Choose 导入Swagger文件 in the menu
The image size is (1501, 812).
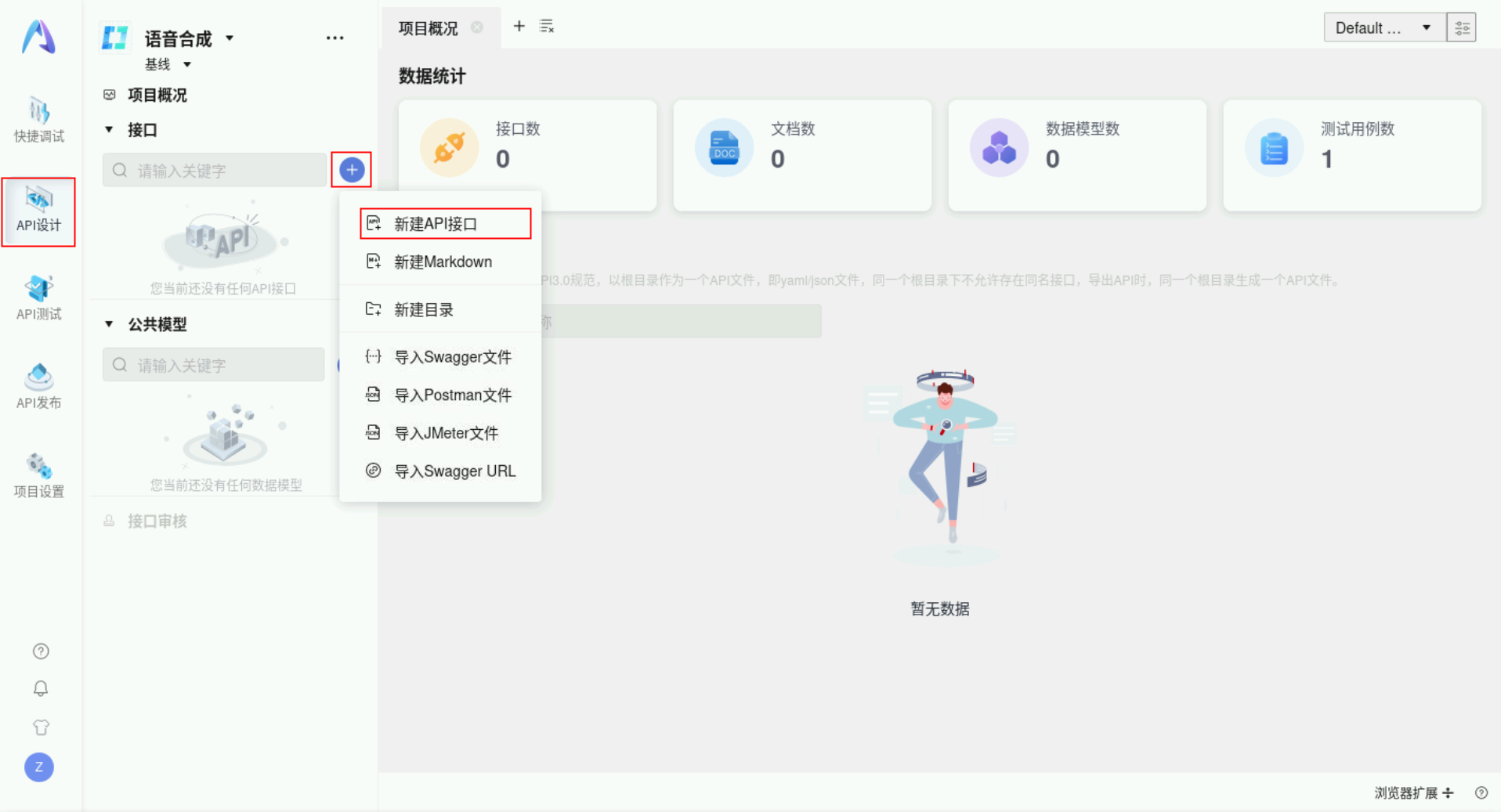tap(453, 357)
